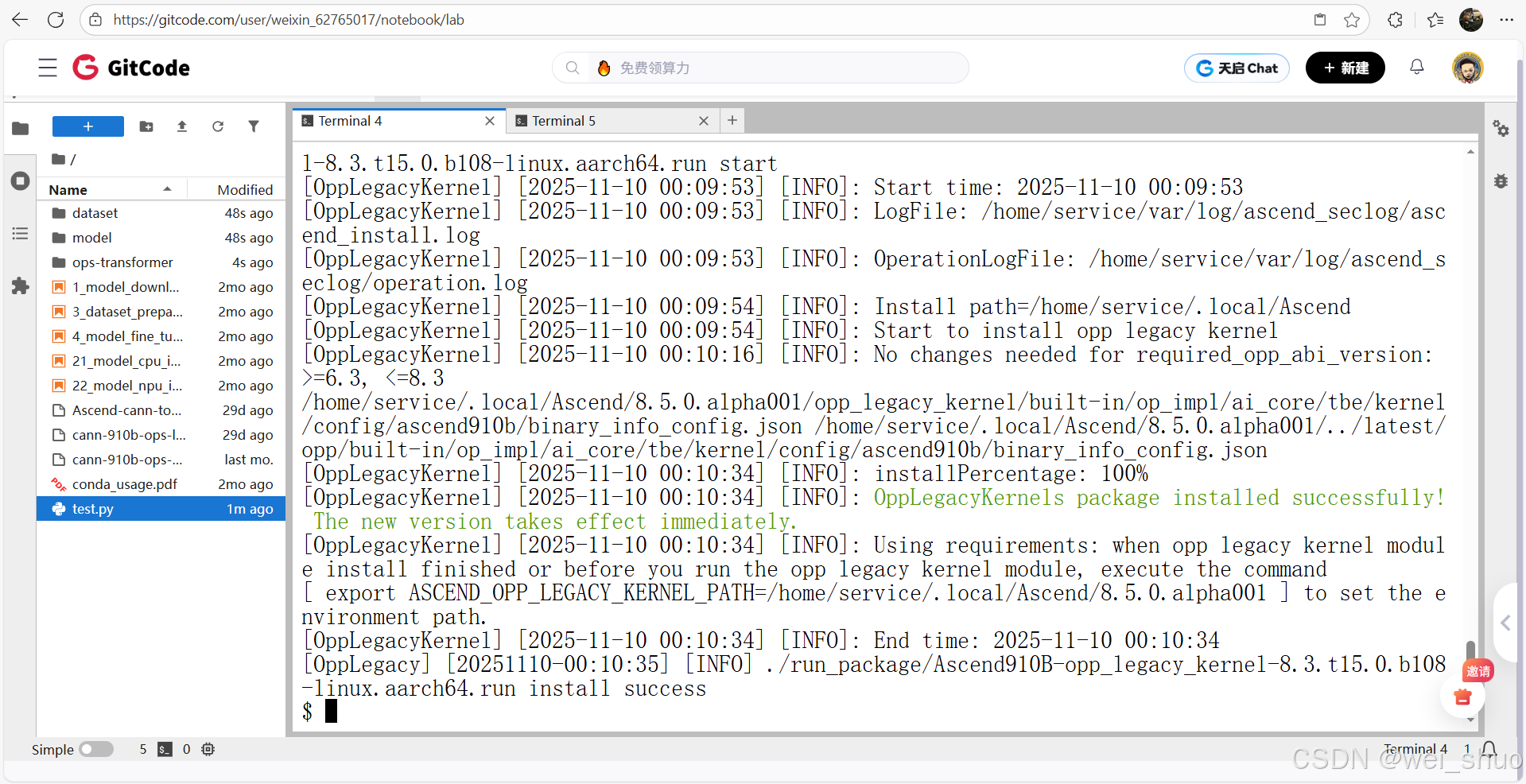Open file browser folder sidebar icon

click(21, 128)
